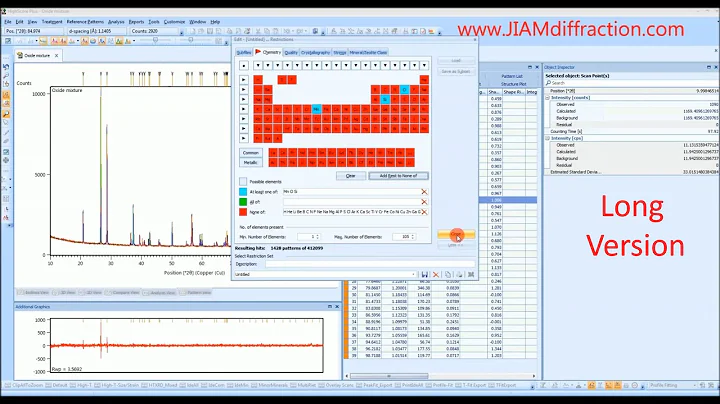Clear the 'None of' element list
Screen dimensions: 720x404
pos(424,212)
